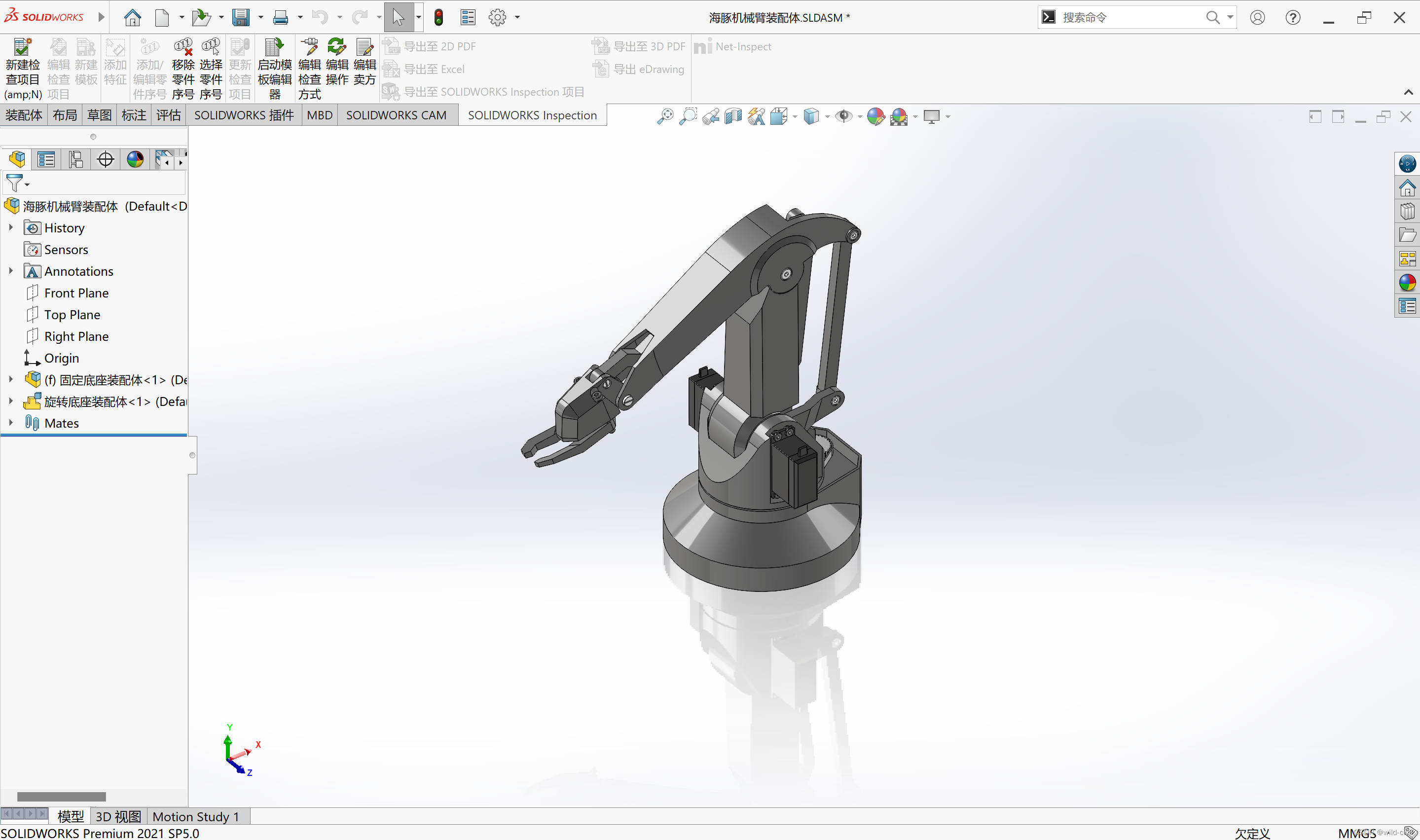Click the Edit Appearance colored sphere
The width and height of the screenshot is (1420, 840).
(x=876, y=116)
